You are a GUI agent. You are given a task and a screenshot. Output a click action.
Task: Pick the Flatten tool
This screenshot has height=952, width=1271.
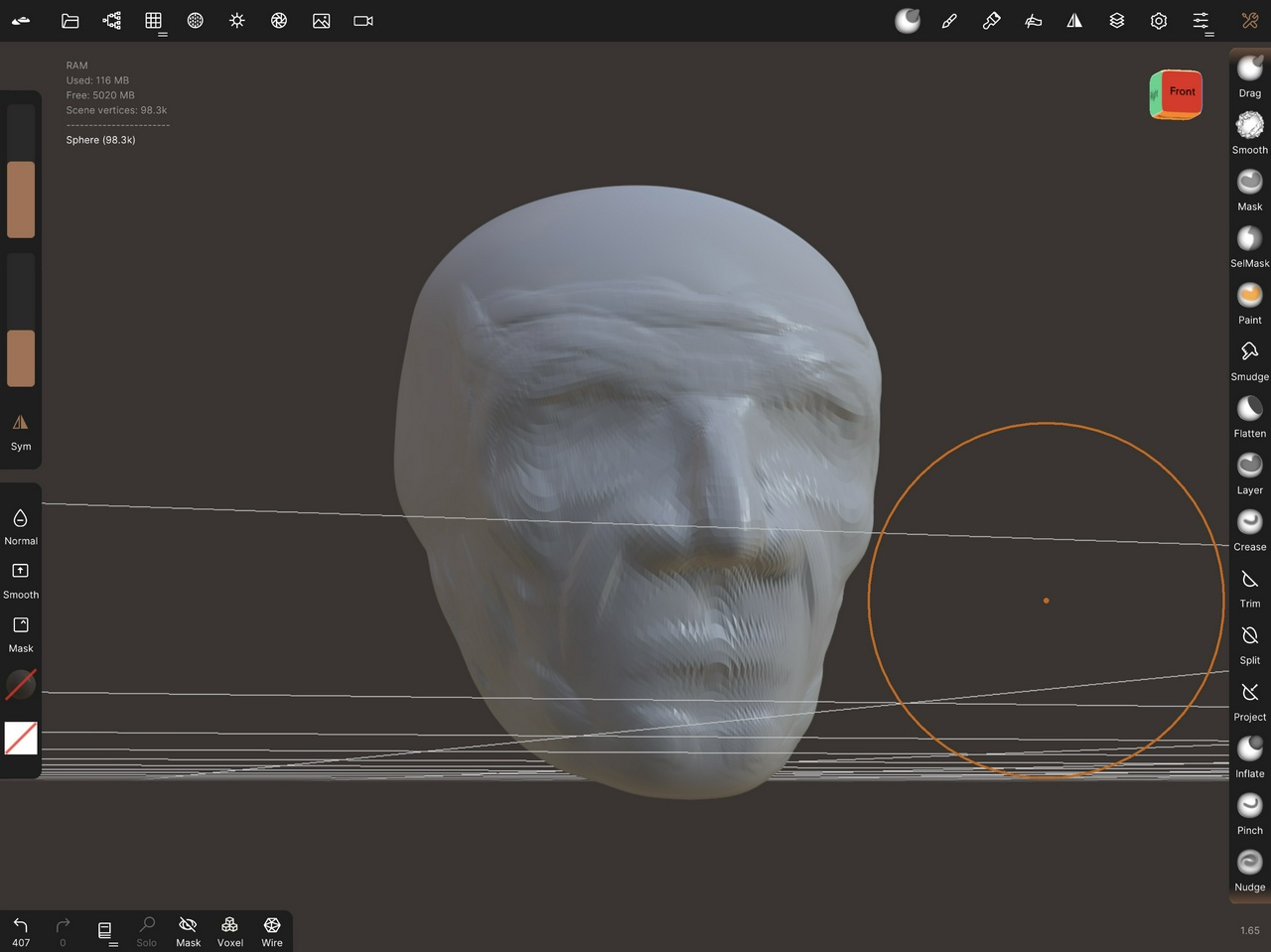[x=1249, y=415]
